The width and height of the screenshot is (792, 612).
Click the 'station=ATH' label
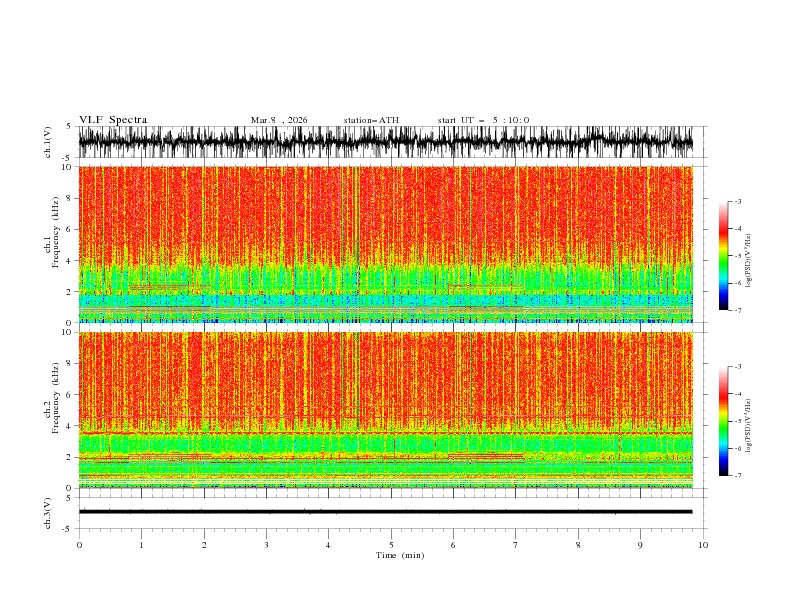pyautogui.click(x=371, y=120)
